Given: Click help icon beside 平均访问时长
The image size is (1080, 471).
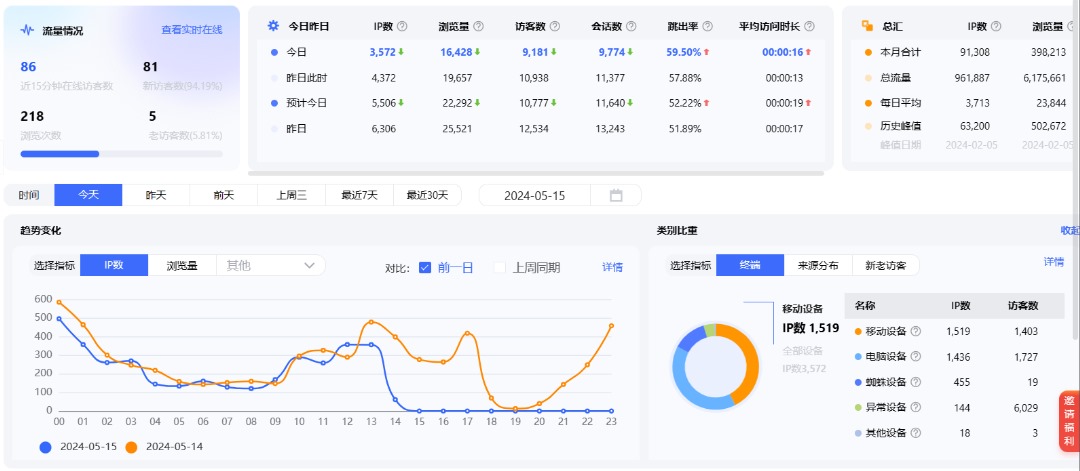Looking at the screenshot, I should tap(808, 26).
